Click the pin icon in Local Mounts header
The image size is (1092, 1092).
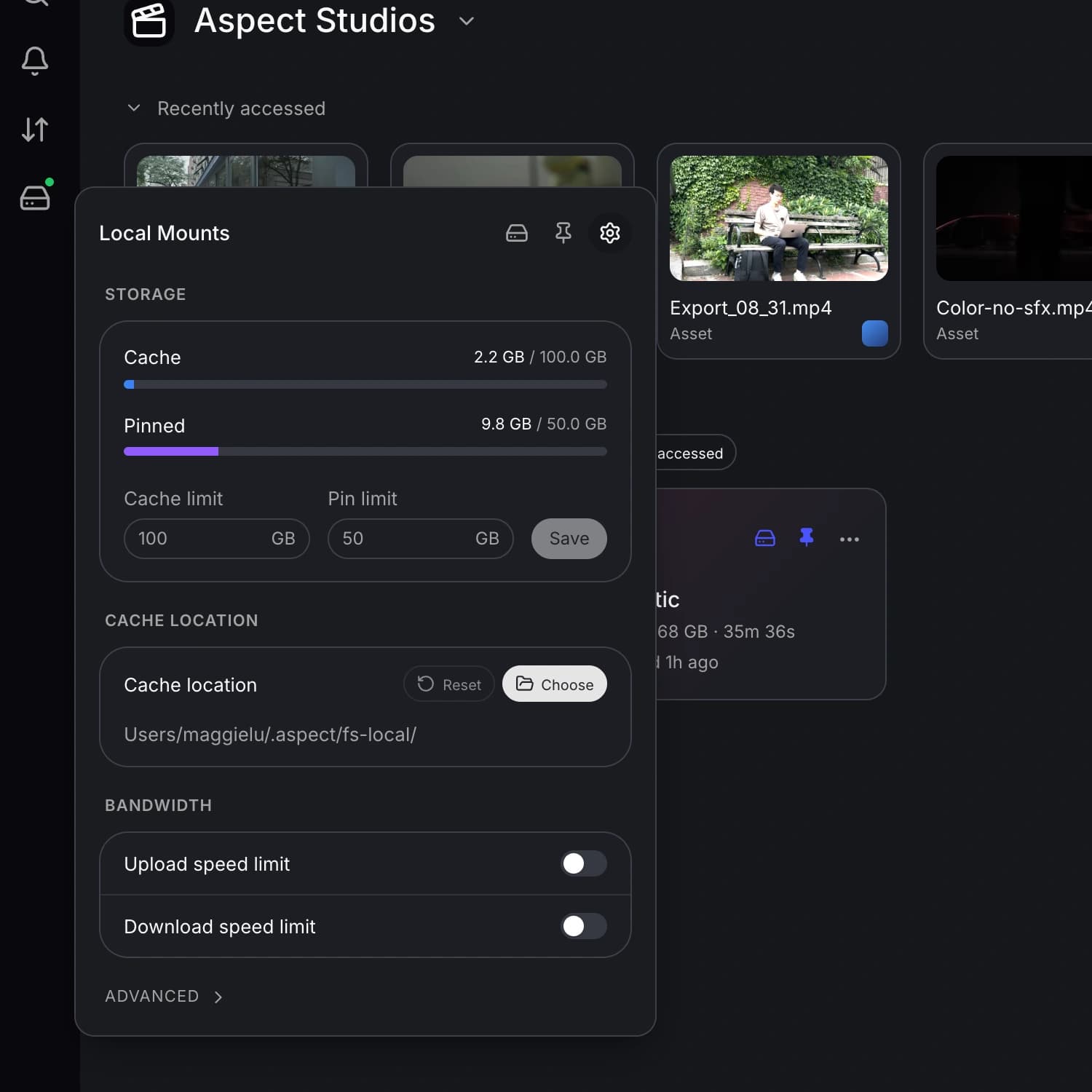563,233
